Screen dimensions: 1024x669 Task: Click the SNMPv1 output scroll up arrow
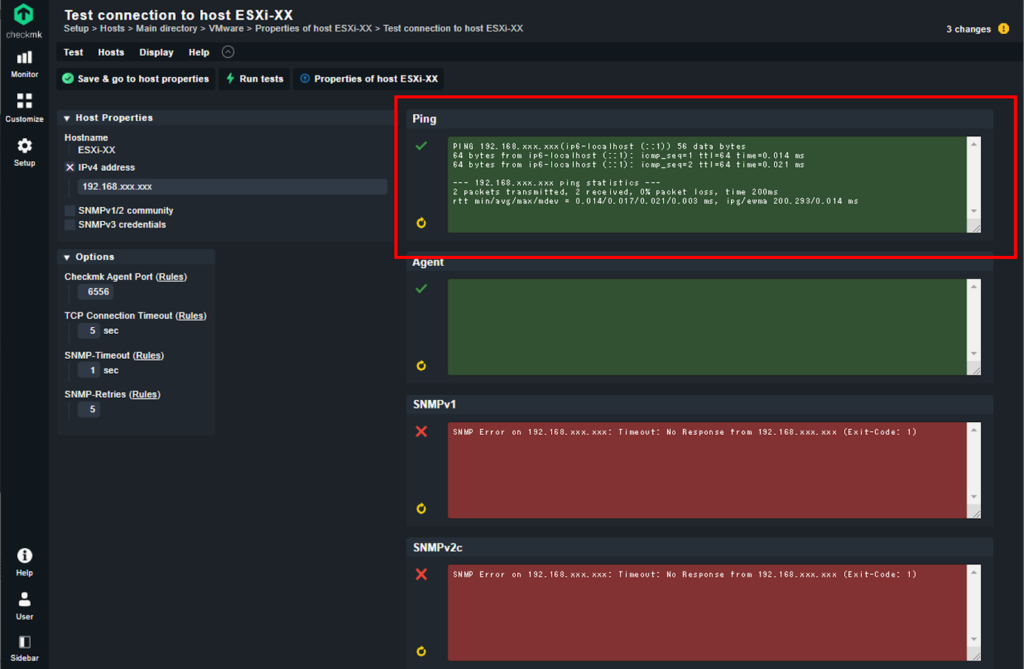click(974, 429)
